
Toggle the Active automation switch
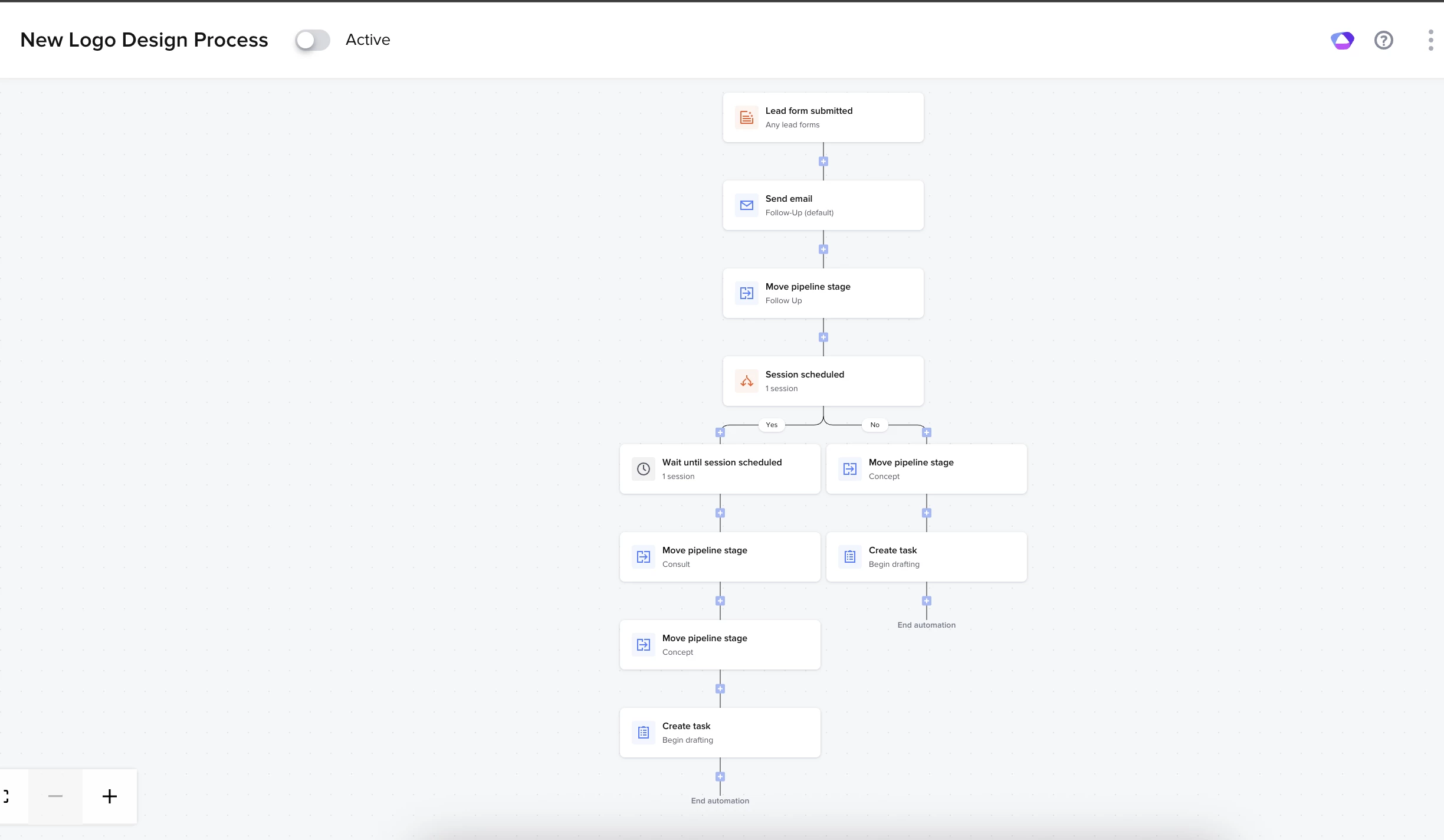(x=312, y=40)
